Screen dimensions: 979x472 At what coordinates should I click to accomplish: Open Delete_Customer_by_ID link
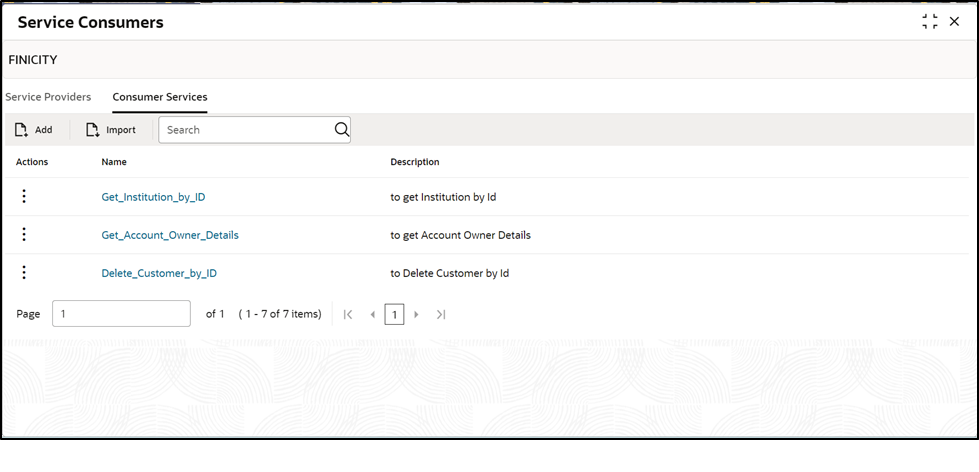point(159,273)
